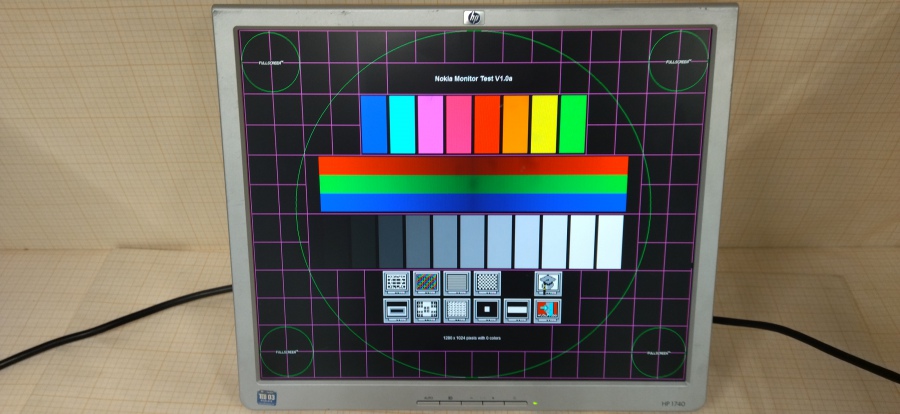Open the geometry grid test icon
This screenshot has width=900, height=414.
tap(398, 283)
